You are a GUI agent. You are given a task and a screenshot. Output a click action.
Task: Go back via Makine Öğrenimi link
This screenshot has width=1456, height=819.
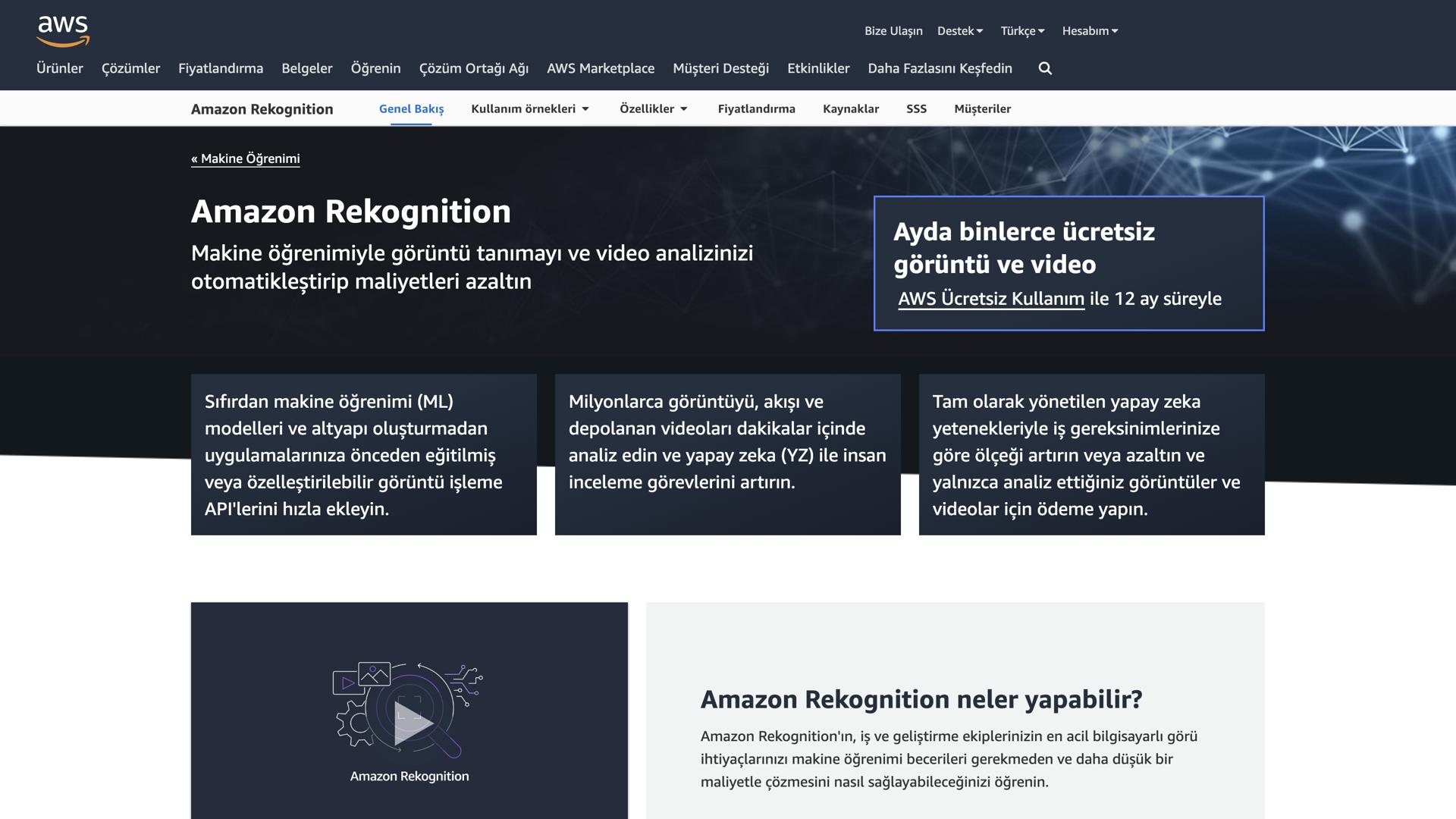pos(246,158)
